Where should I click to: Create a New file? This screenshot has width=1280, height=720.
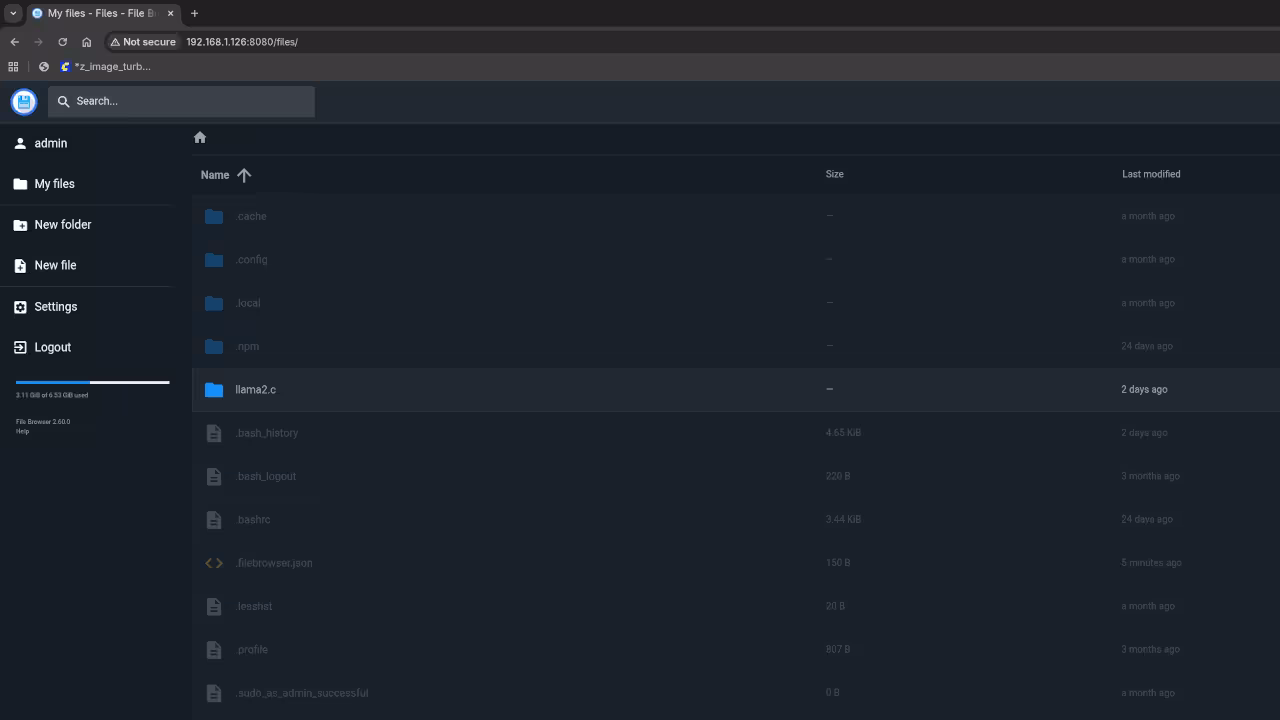click(x=55, y=266)
